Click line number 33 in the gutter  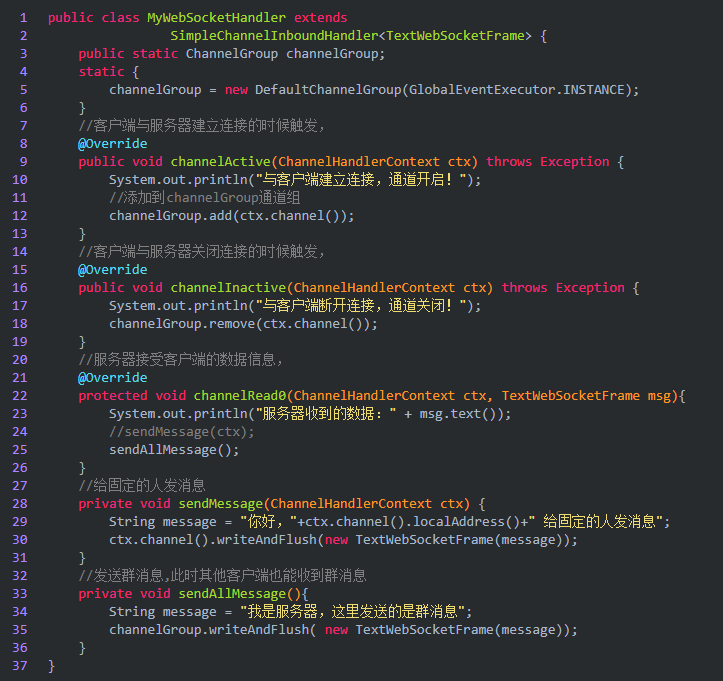(20, 593)
